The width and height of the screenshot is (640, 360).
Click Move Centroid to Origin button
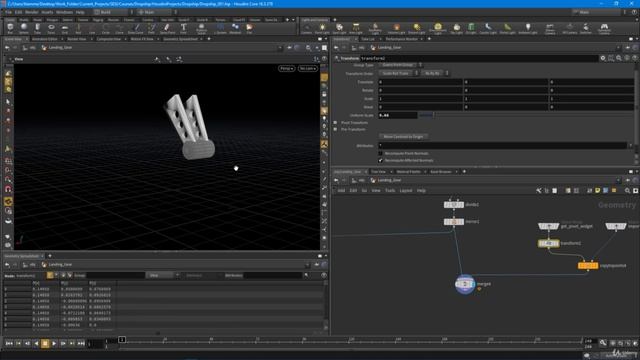(403, 137)
